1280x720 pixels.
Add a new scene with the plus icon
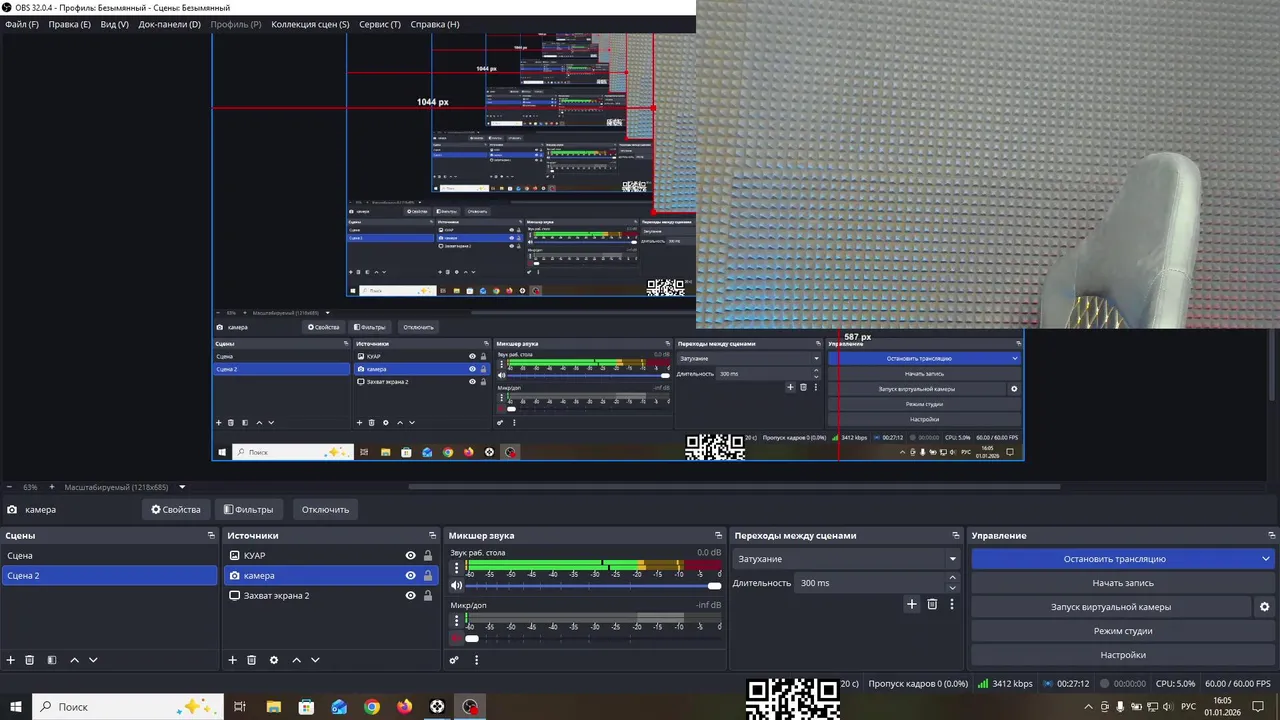pos(11,660)
